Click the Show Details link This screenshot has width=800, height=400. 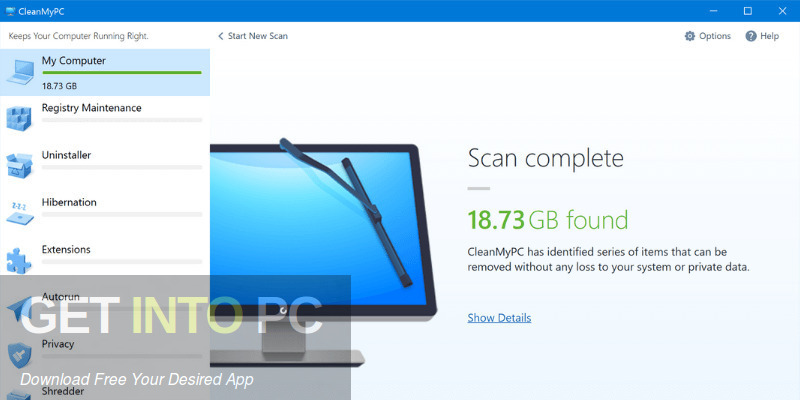point(499,318)
